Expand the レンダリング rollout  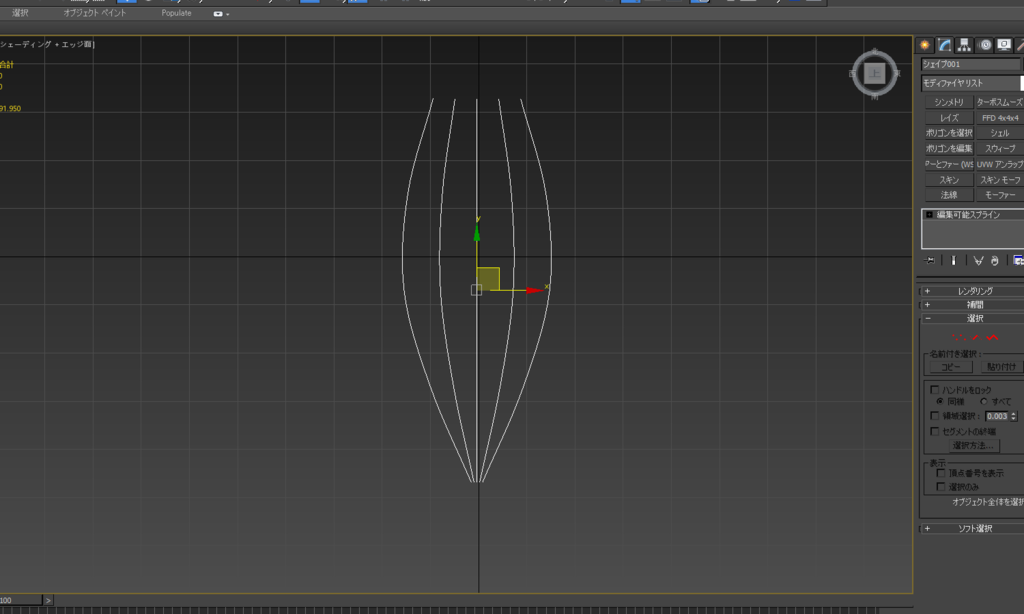(972, 291)
